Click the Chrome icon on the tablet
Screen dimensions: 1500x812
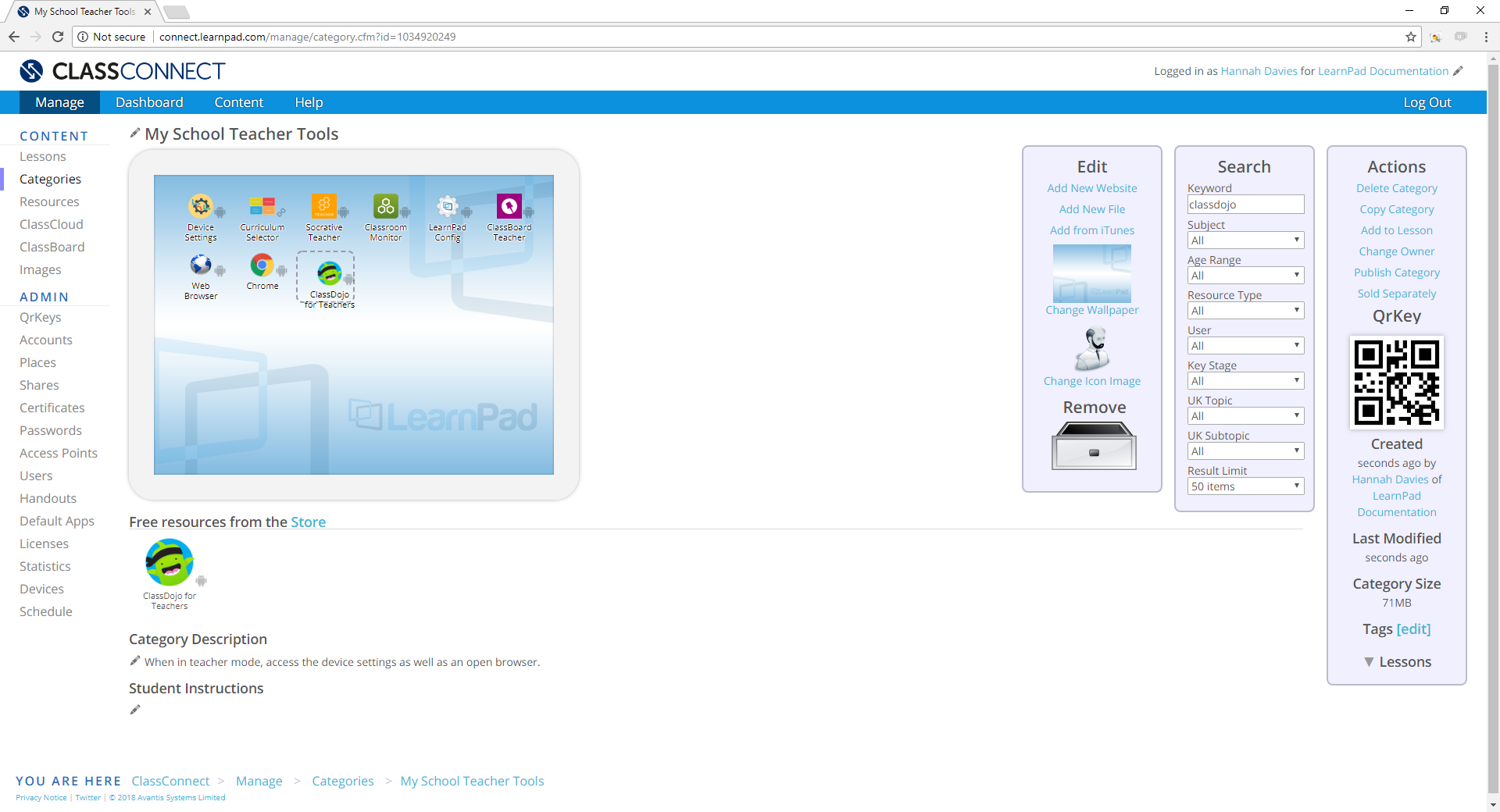(x=262, y=265)
